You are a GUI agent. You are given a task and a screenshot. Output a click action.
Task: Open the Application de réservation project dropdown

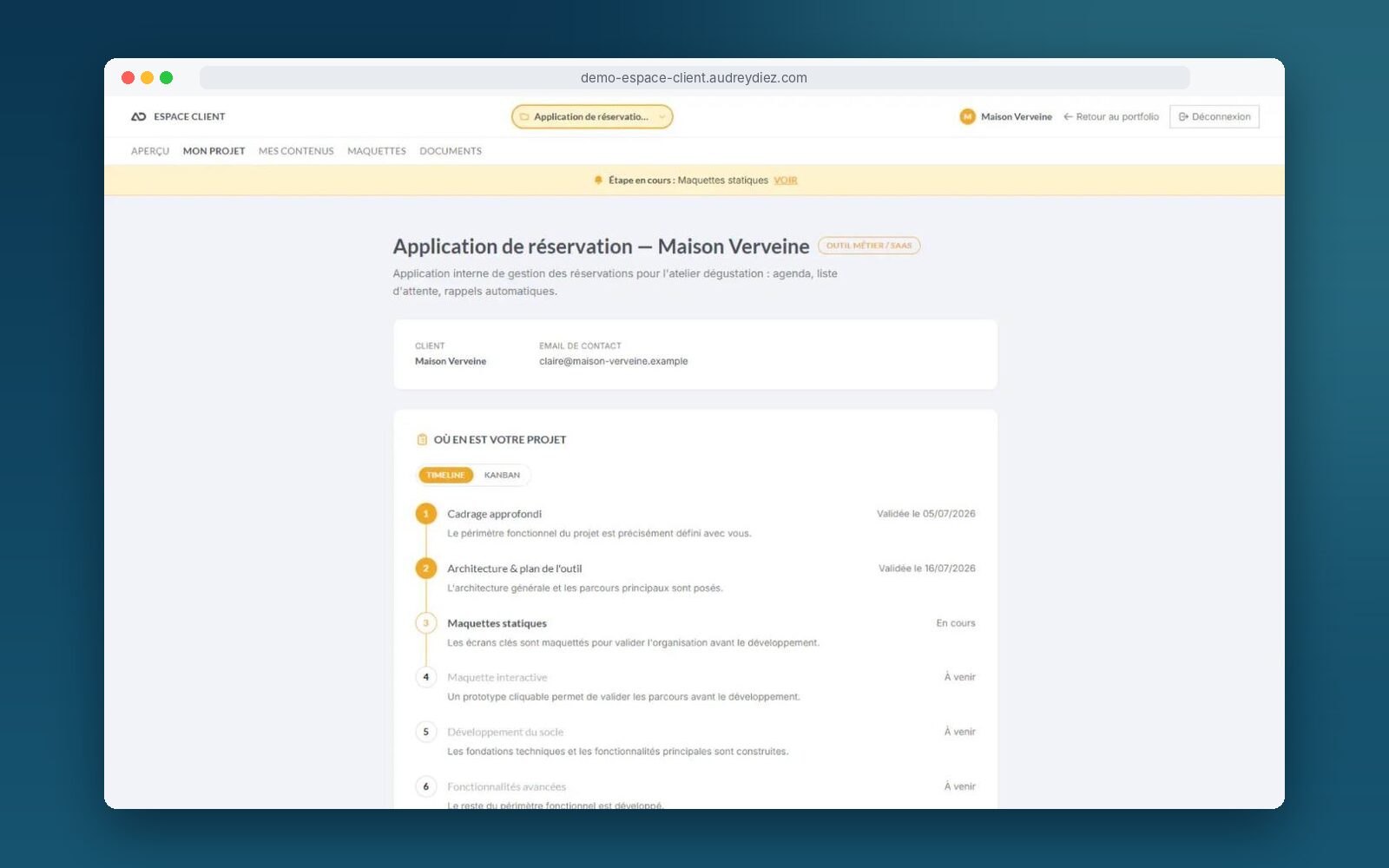point(592,116)
